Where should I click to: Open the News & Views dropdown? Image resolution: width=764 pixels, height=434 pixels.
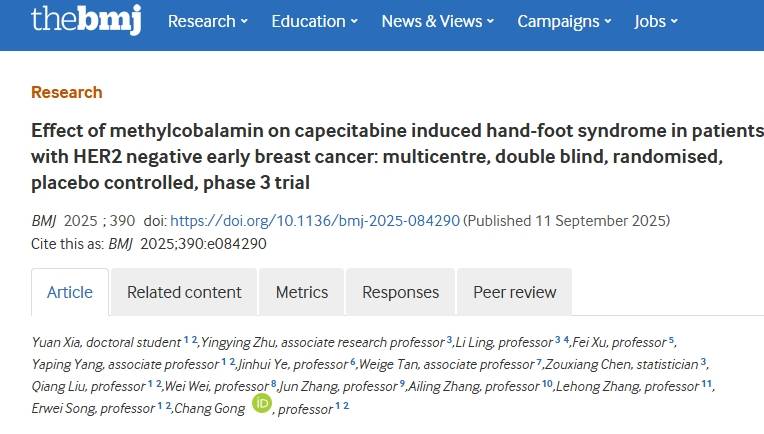pos(438,21)
